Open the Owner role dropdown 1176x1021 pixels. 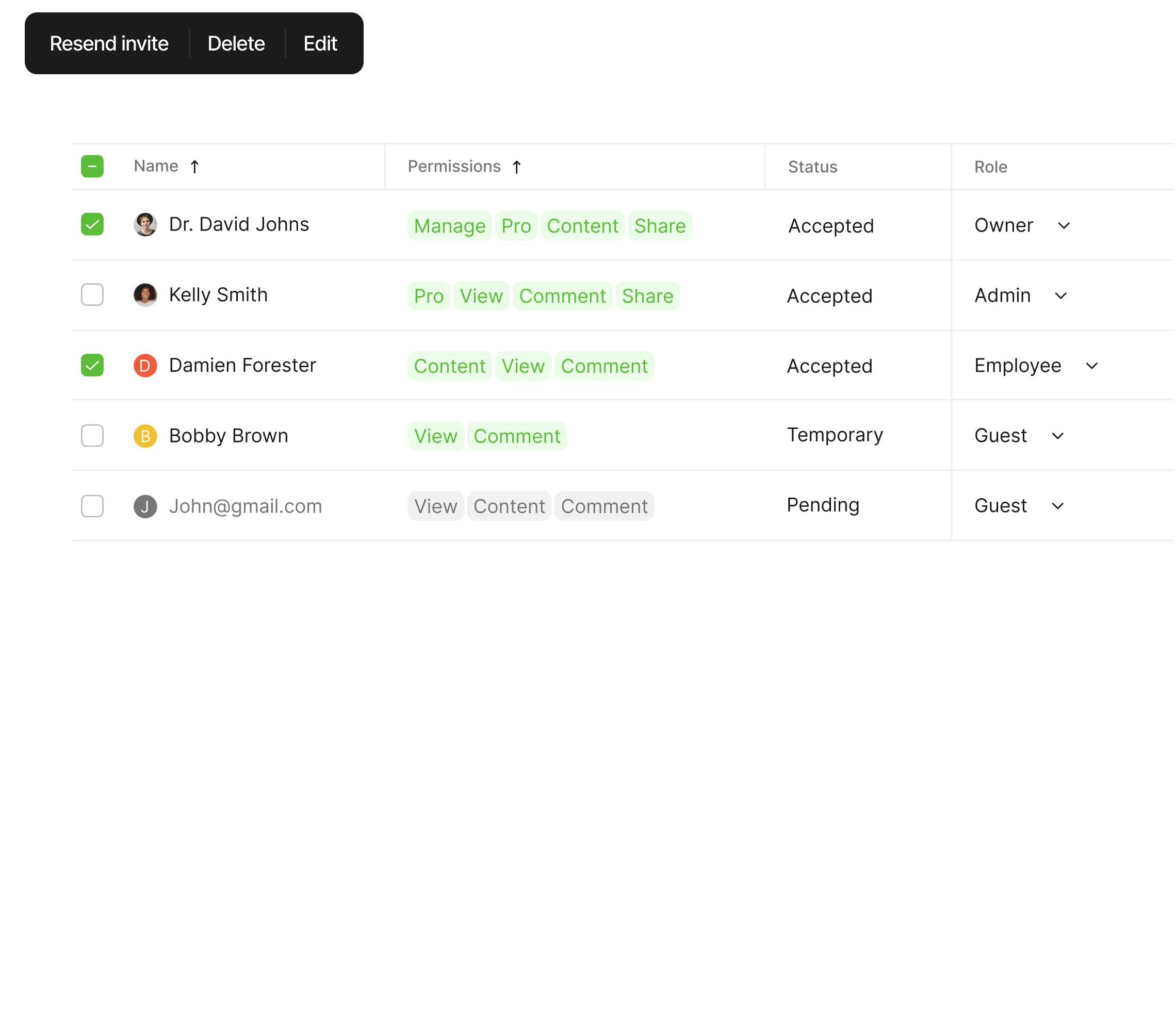point(1063,226)
